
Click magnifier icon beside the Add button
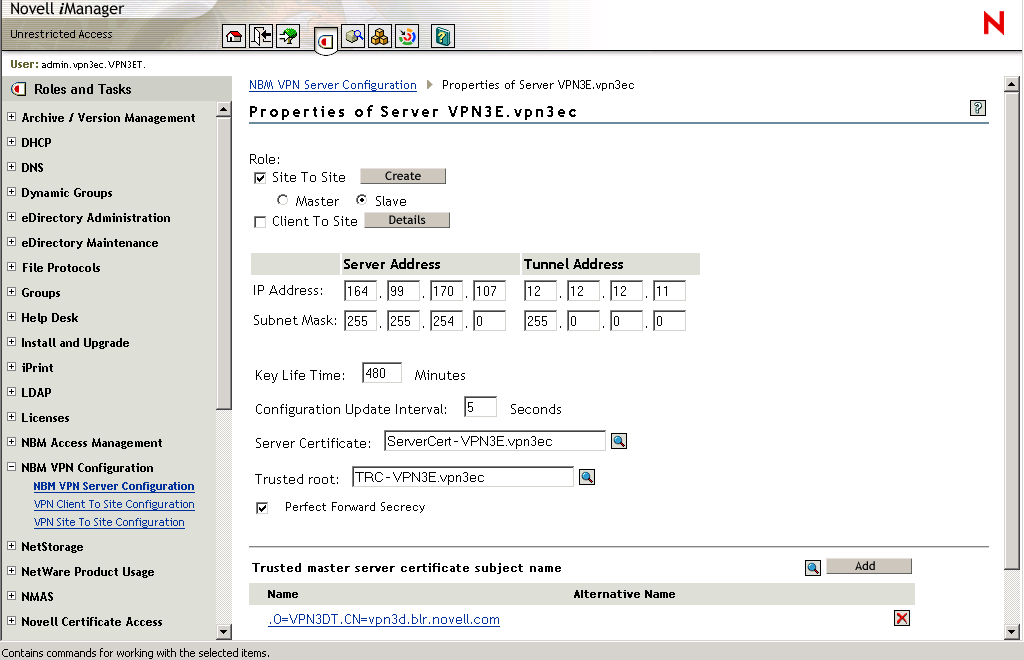pyautogui.click(x=812, y=567)
